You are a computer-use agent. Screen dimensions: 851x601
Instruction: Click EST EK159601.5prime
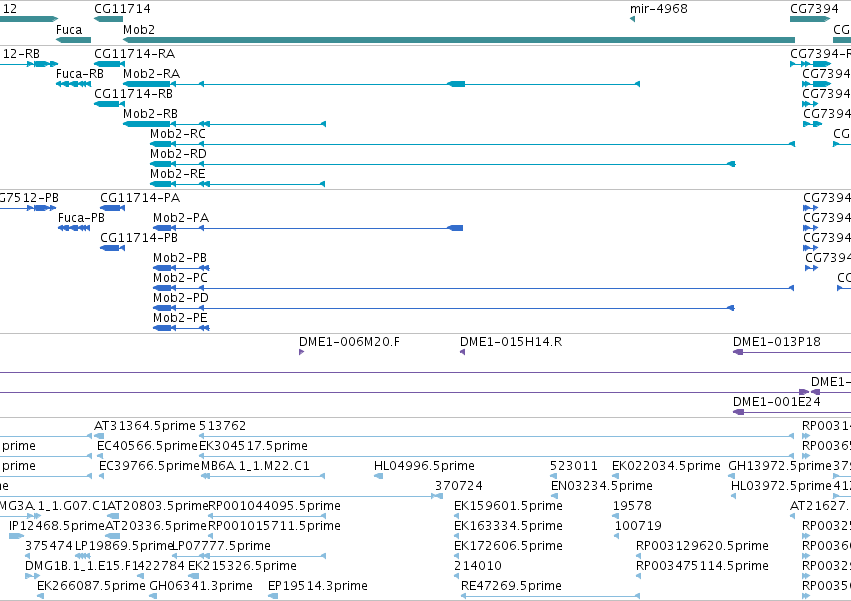(457, 516)
